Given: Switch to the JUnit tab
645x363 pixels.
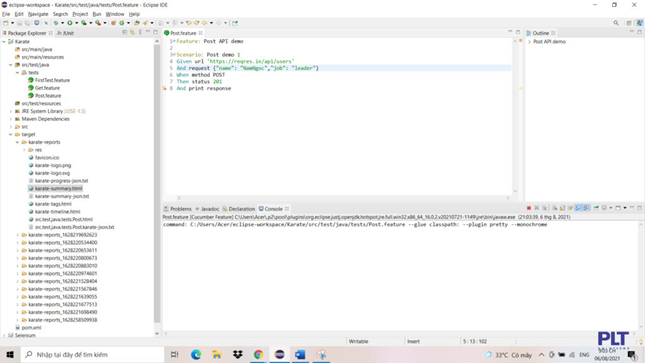Looking at the screenshot, I should coord(65,33).
